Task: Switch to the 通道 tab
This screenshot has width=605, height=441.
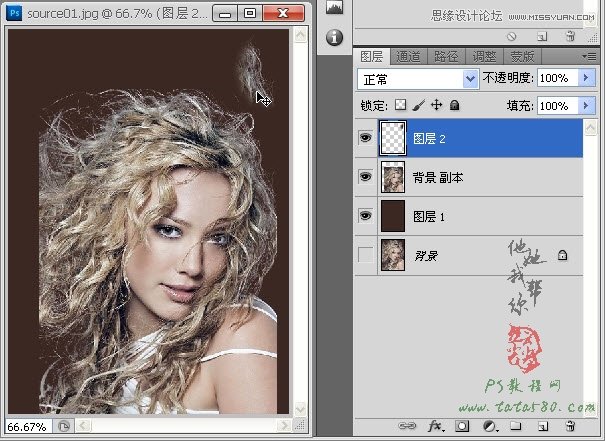Action: (x=408, y=57)
